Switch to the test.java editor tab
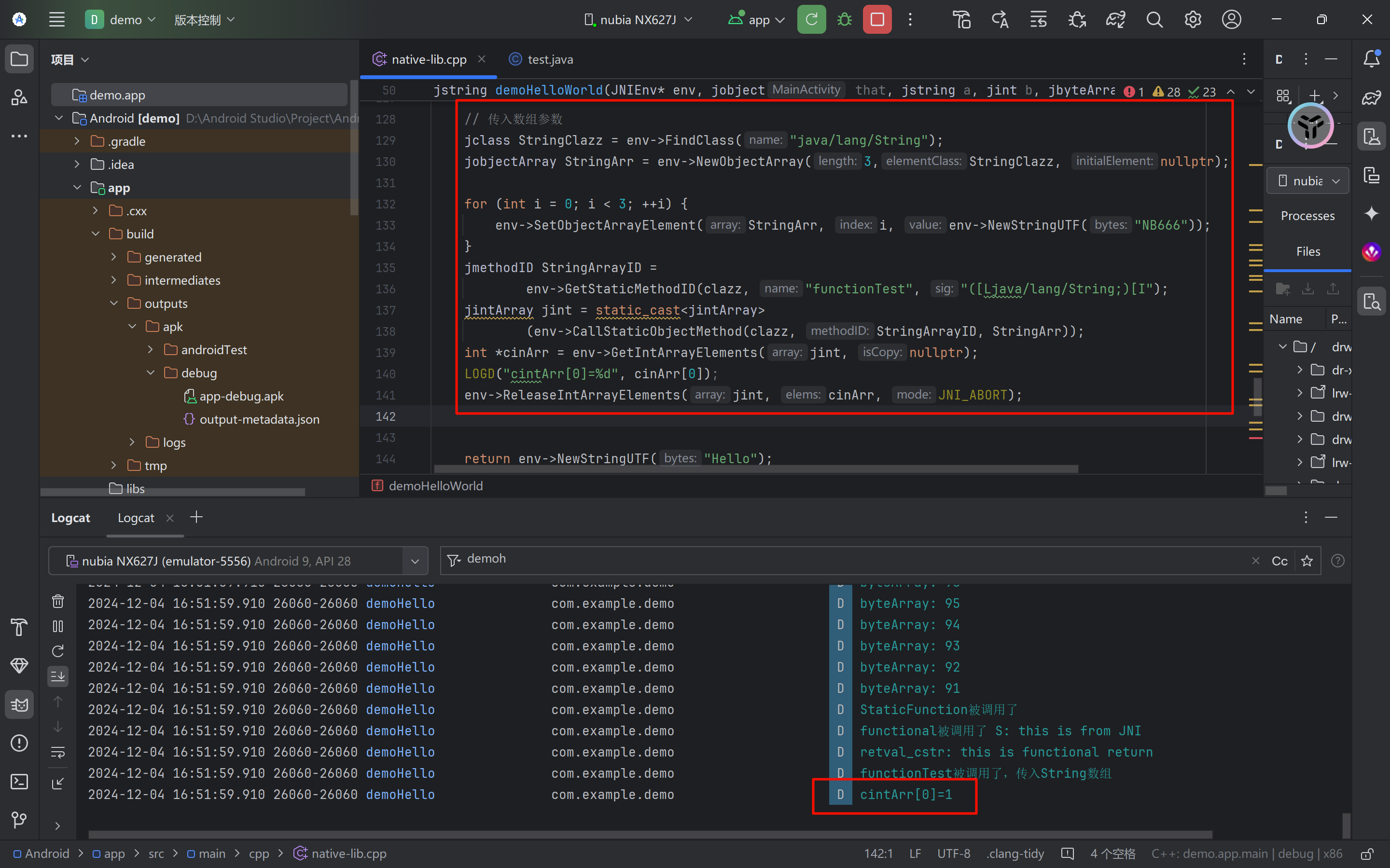 pyautogui.click(x=549, y=59)
